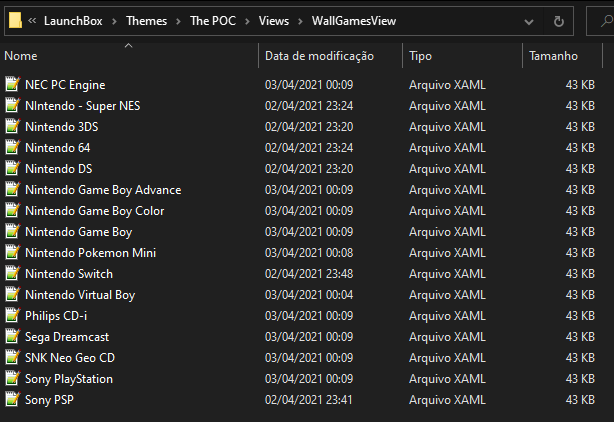Navigate to The POC breadcrumb
Viewport: 614px width, 422px height.
pyautogui.click(x=213, y=21)
